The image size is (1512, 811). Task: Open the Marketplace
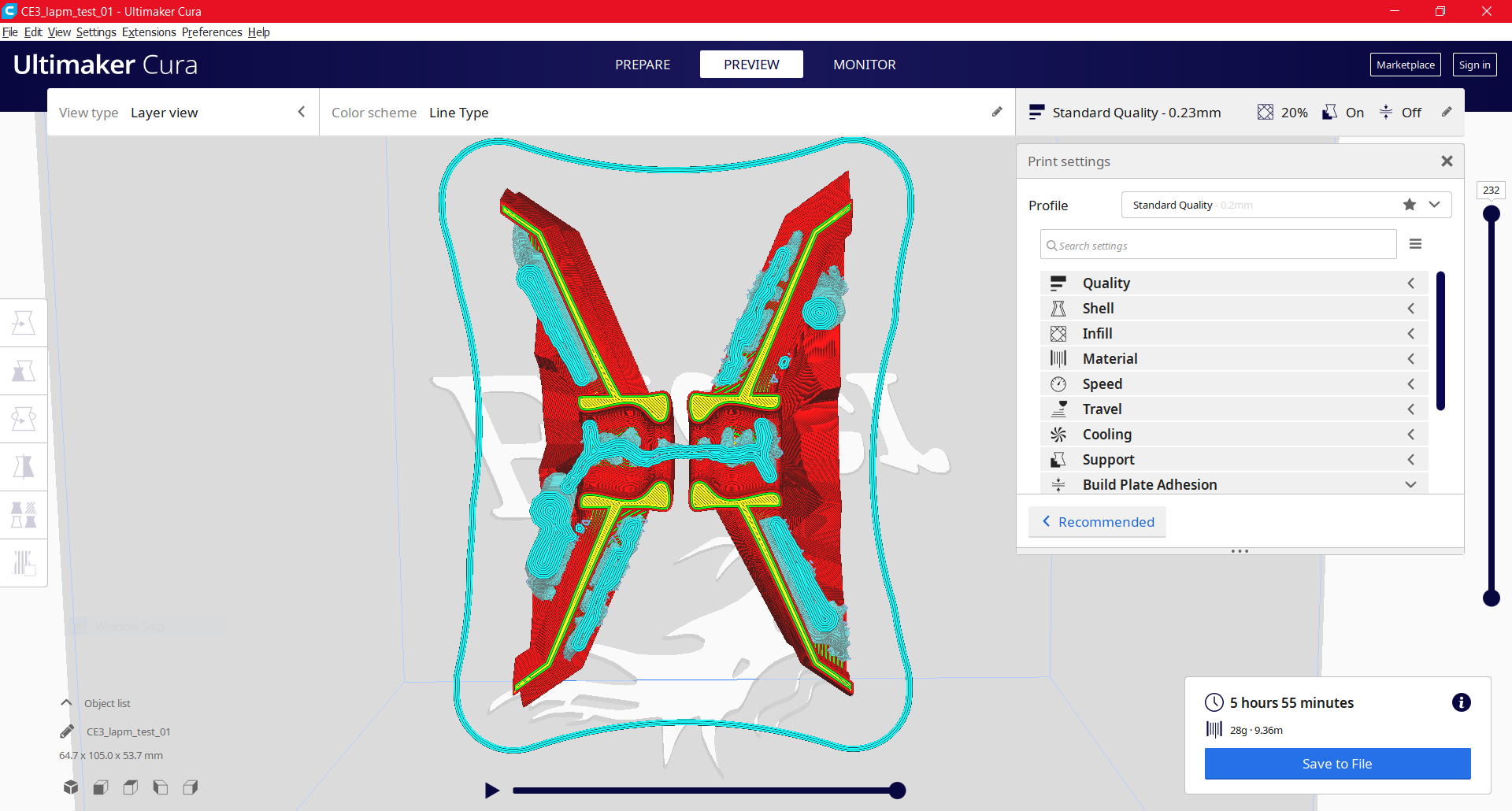click(x=1405, y=65)
